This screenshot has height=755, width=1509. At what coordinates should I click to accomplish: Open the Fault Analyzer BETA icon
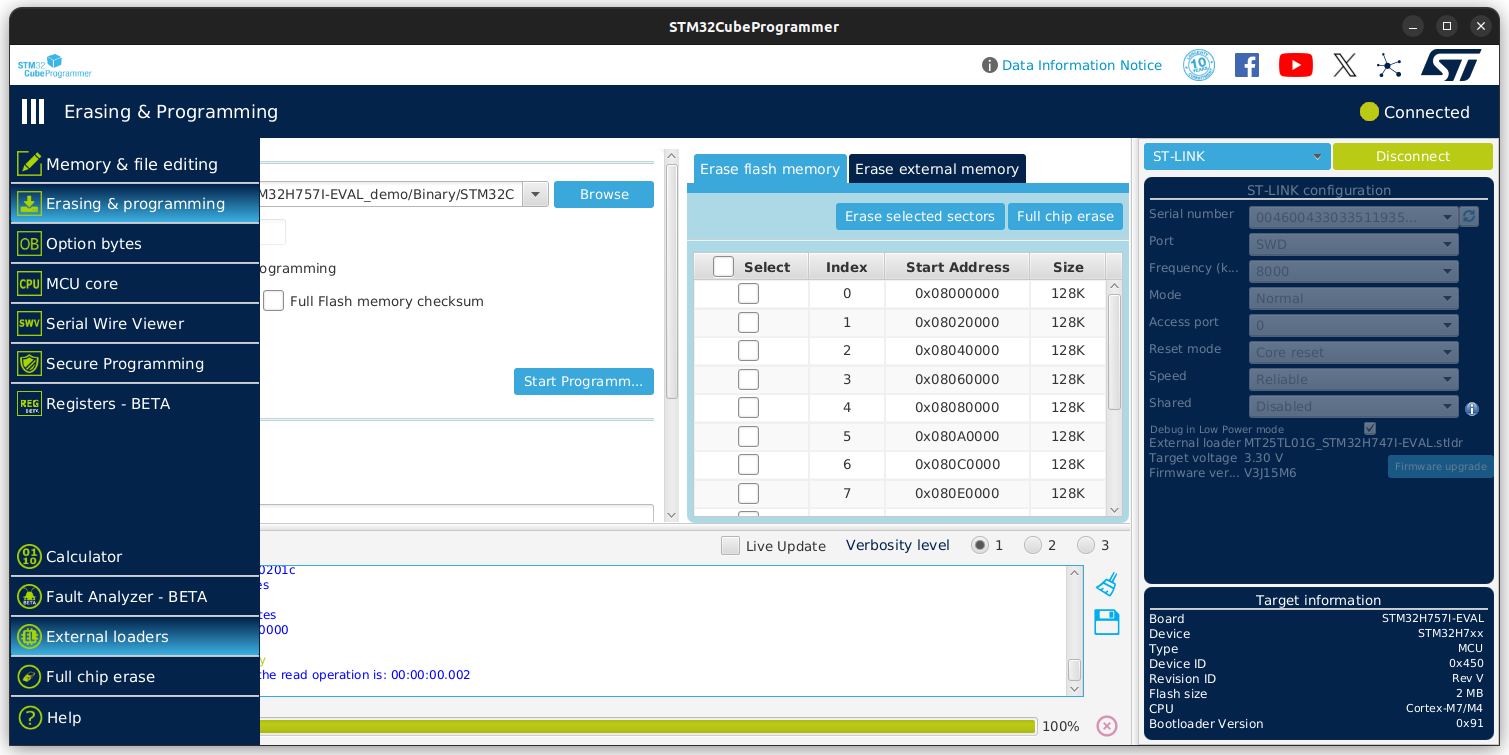[29, 596]
